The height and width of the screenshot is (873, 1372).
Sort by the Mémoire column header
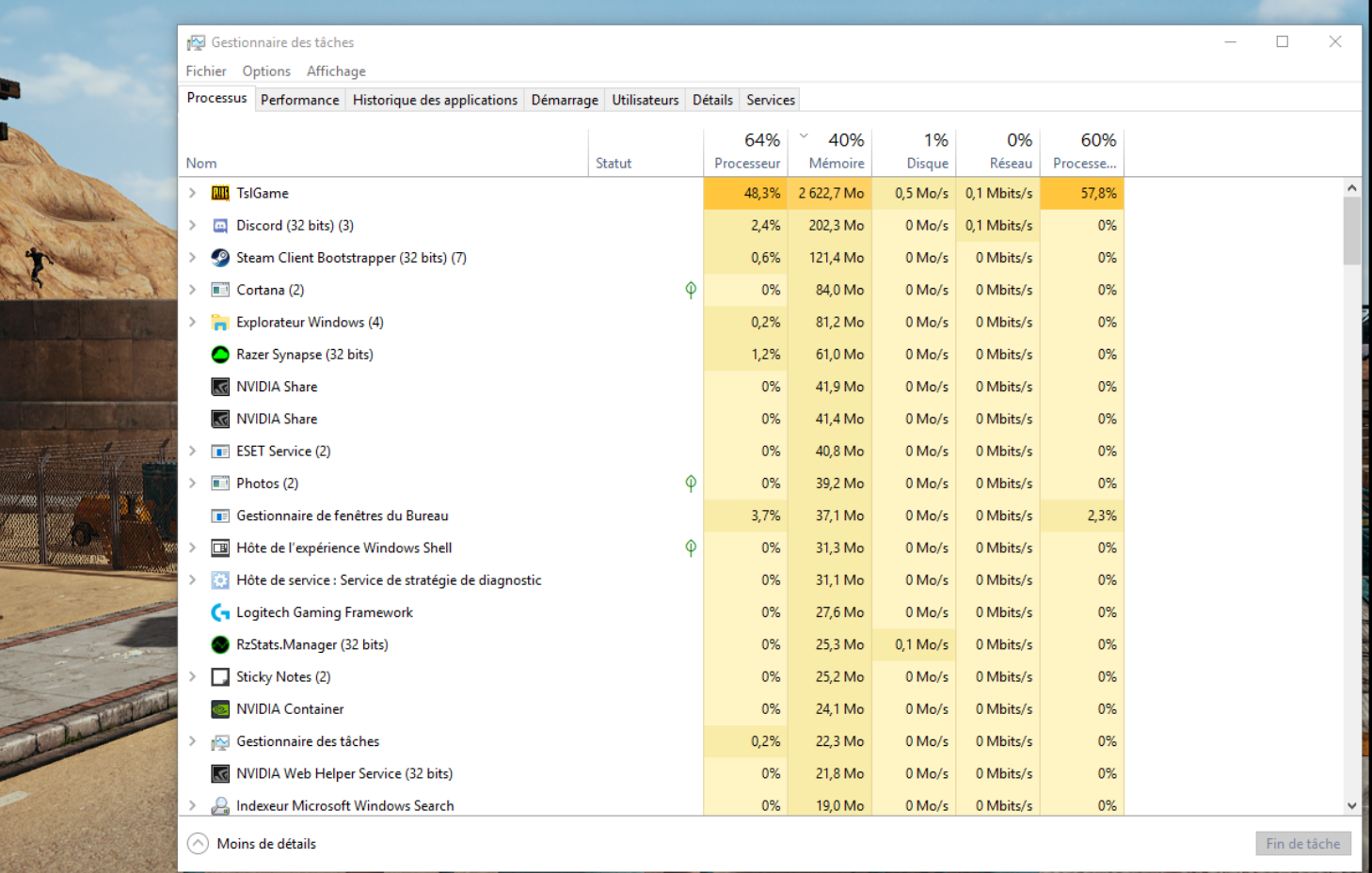(x=830, y=152)
